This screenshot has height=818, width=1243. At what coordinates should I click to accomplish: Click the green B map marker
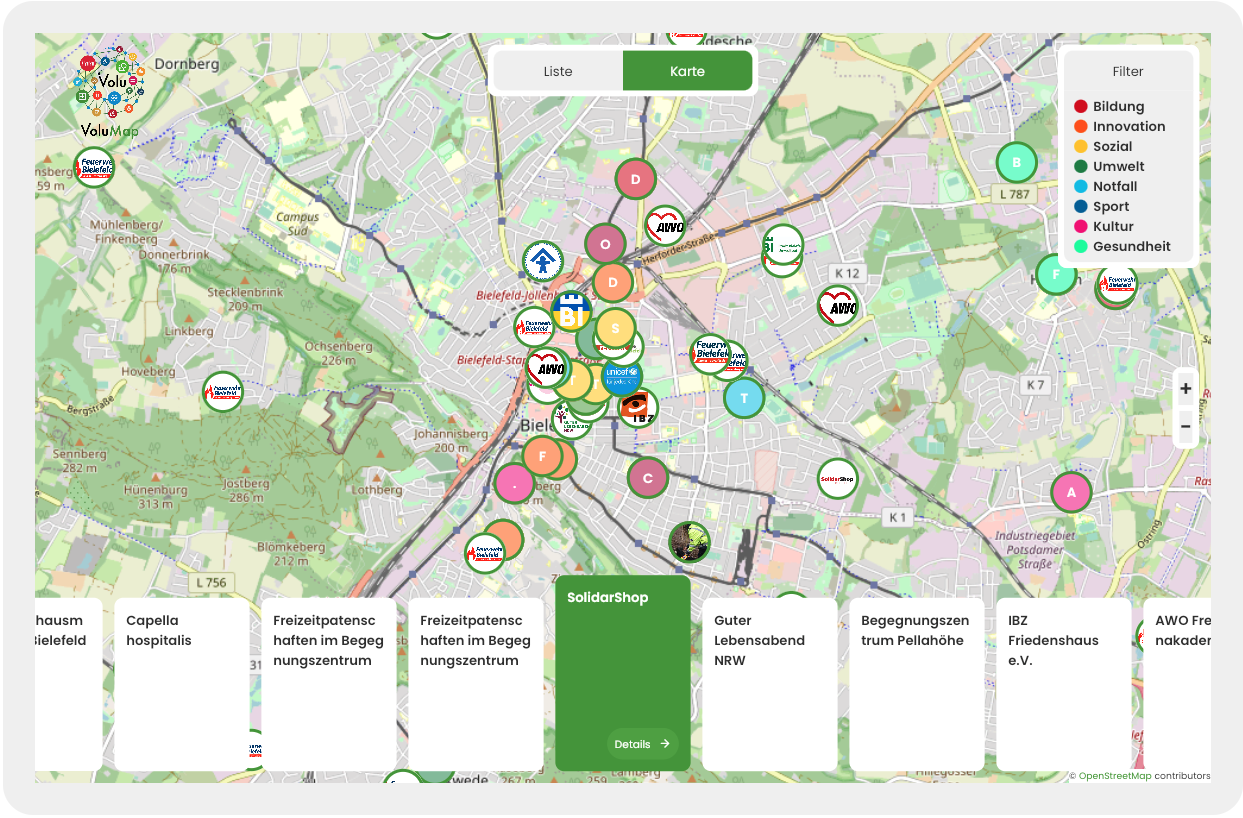click(x=1016, y=162)
